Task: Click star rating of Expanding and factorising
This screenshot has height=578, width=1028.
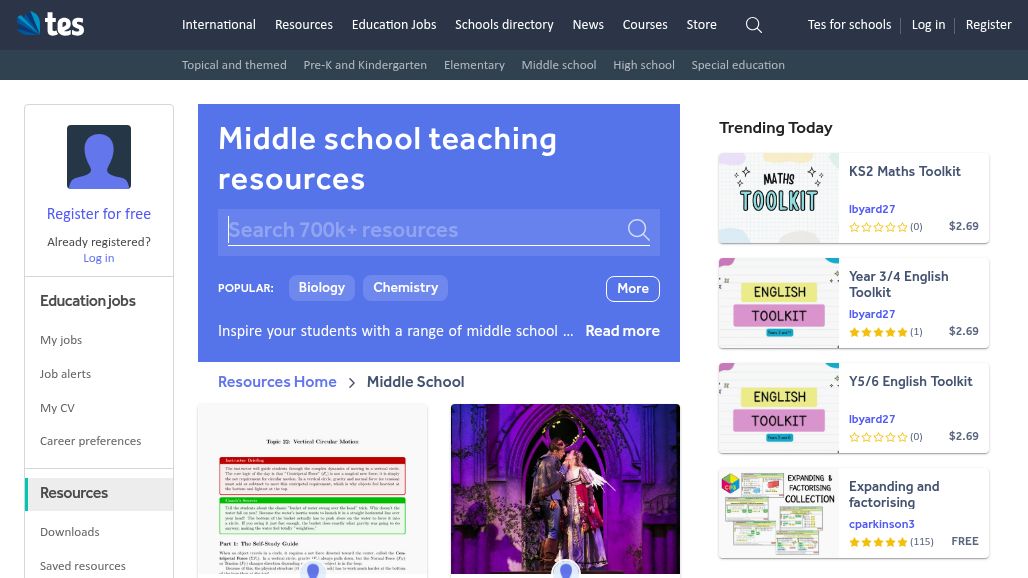Action: click(879, 542)
